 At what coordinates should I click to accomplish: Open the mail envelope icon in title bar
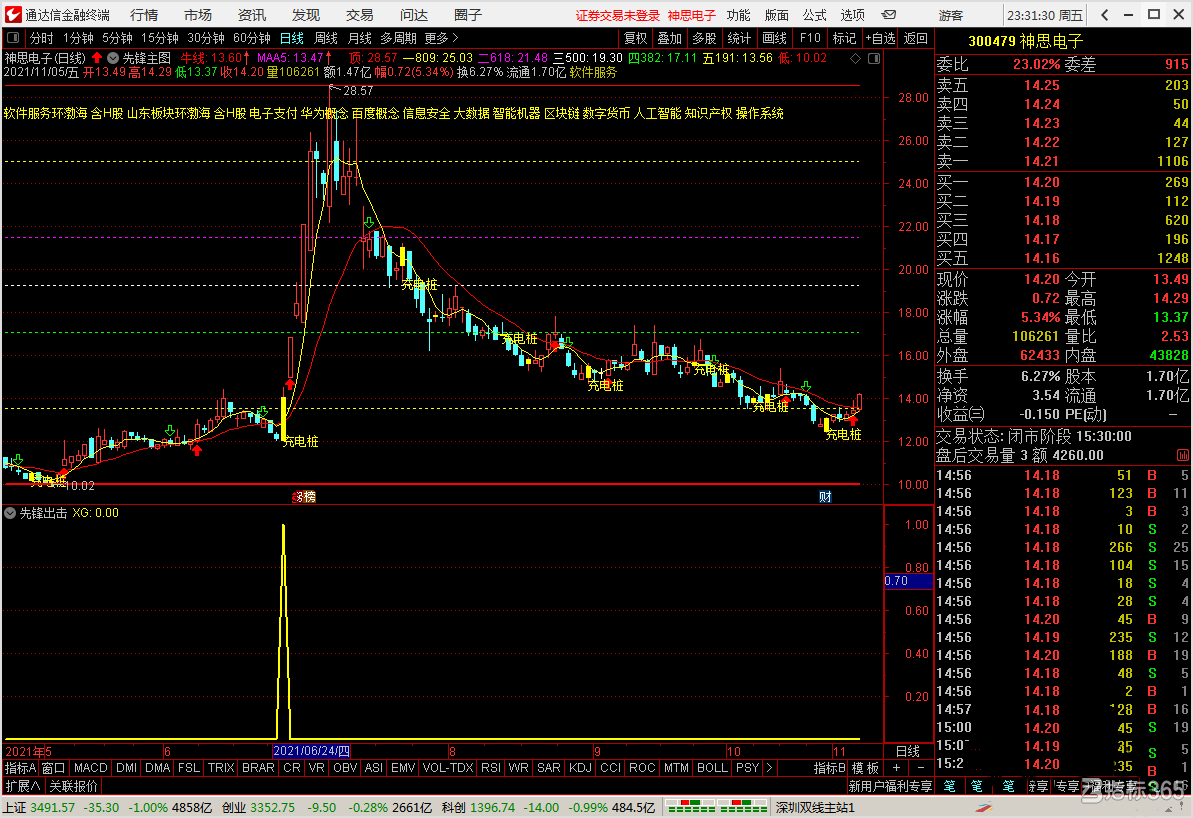click(889, 14)
